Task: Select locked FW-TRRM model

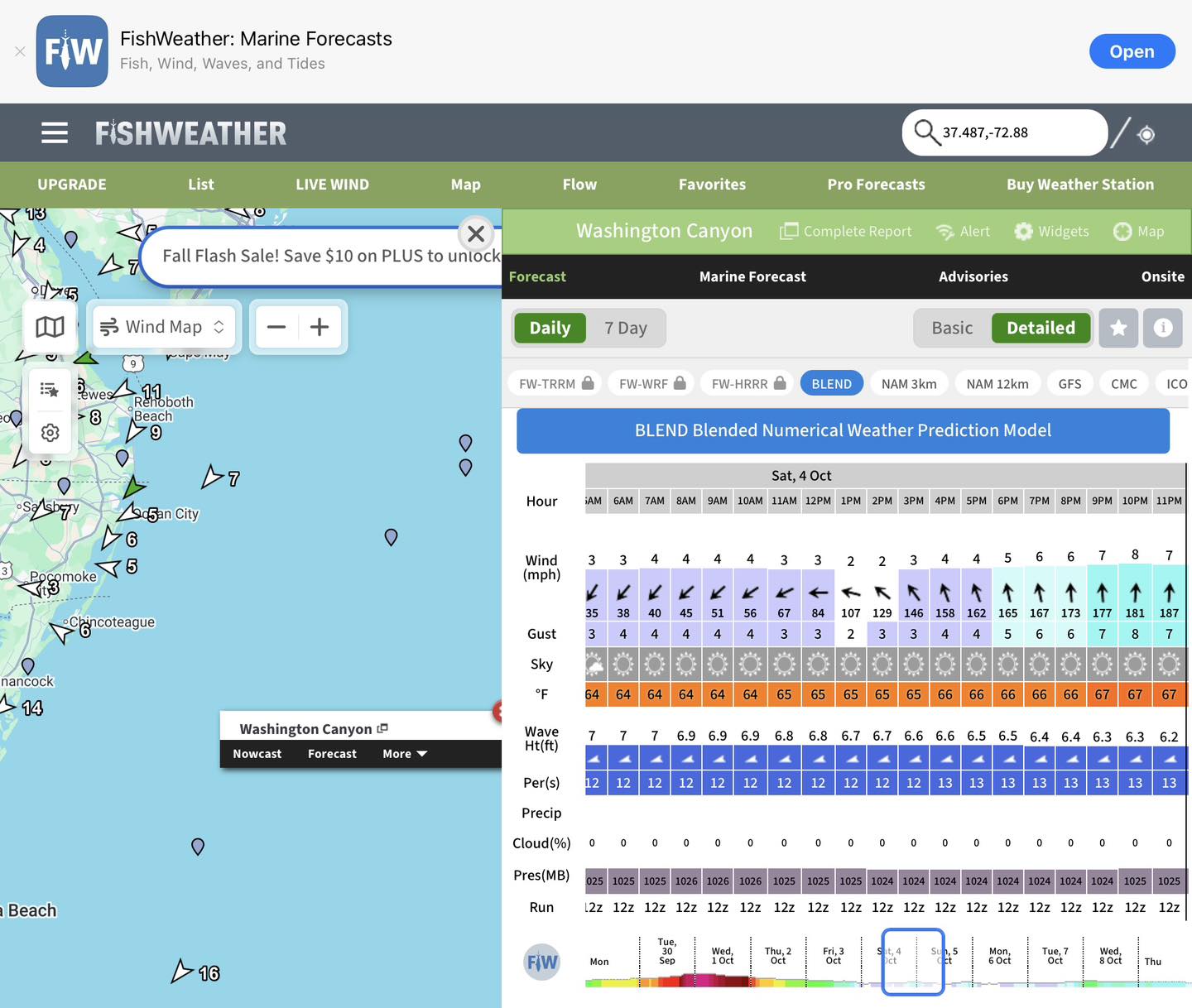Action: point(555,384)
